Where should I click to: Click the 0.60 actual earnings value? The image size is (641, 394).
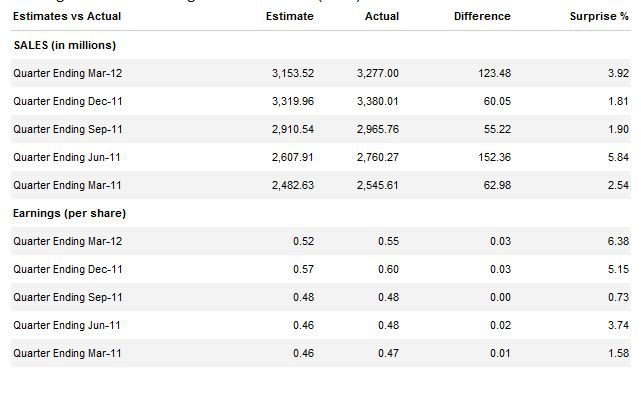tap(388, 269)
